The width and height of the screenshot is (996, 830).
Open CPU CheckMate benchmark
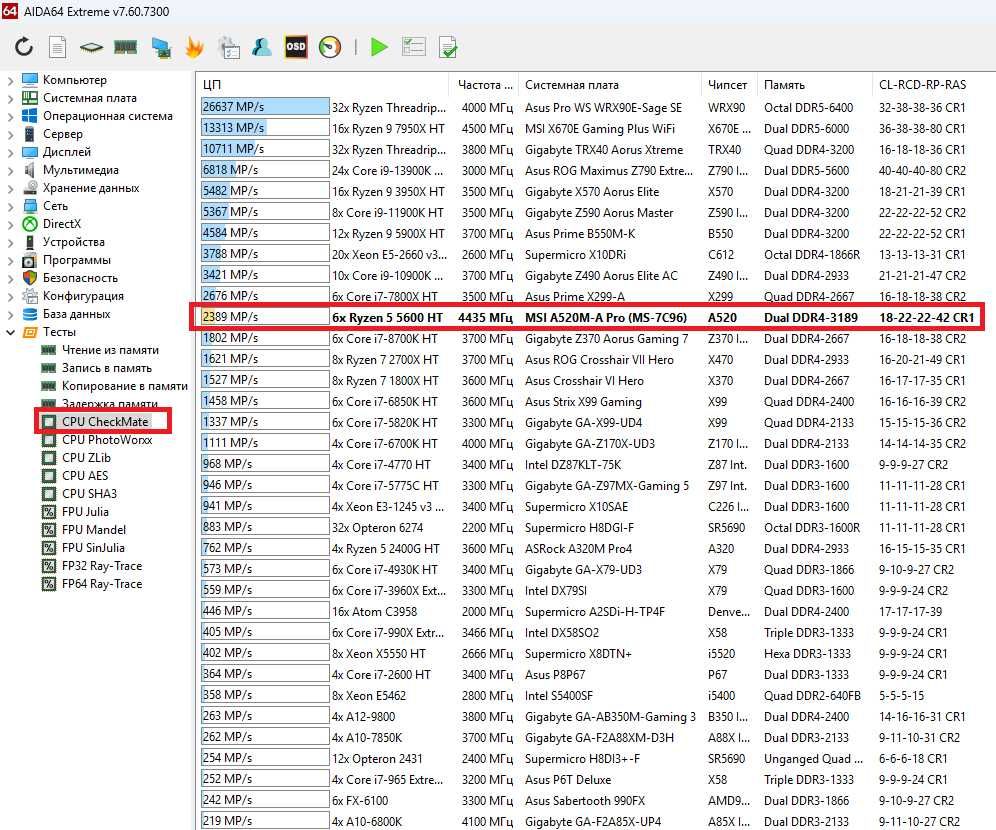click(x=105, y=422)
